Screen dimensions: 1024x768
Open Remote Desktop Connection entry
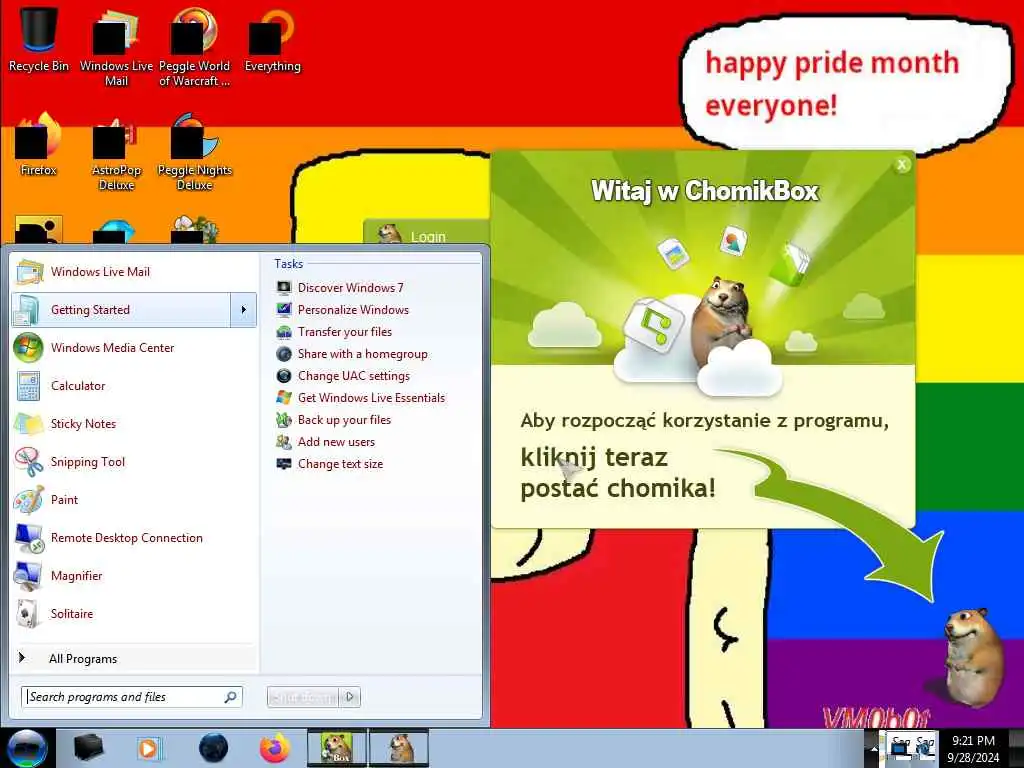pyautogui.click(x=134, y=537)
